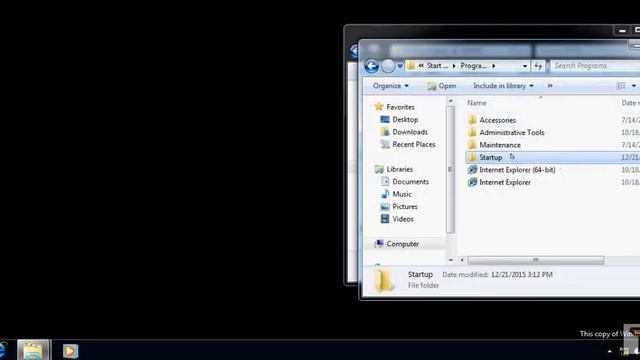Click the Administrative Tools folder icon
The height and width of the screenshot is (360, 640).
click(472, 132)
